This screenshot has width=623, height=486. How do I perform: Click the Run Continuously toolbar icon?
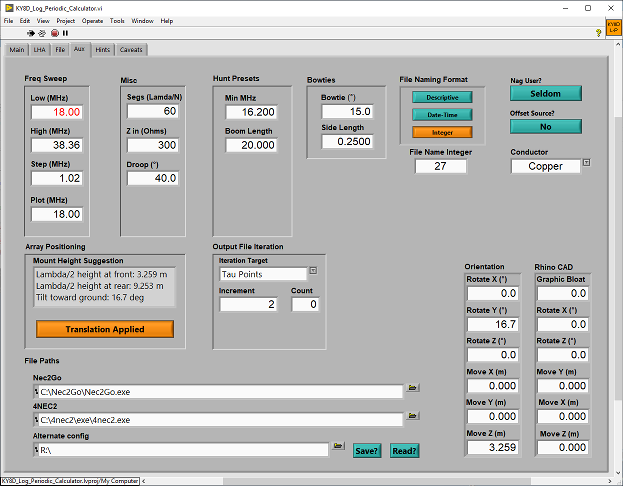click(x=42, y=33)
